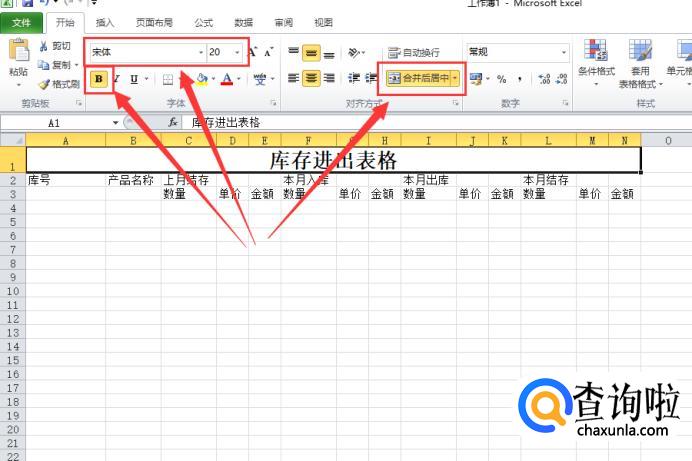
Task: Click the red font color A button
Action: click(x=227, y=79)
